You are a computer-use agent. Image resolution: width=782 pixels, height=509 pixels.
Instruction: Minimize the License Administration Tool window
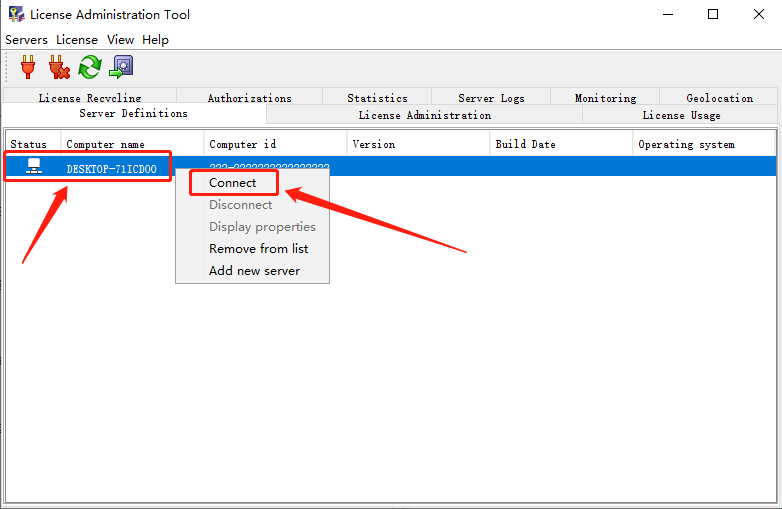click(668, 14)
